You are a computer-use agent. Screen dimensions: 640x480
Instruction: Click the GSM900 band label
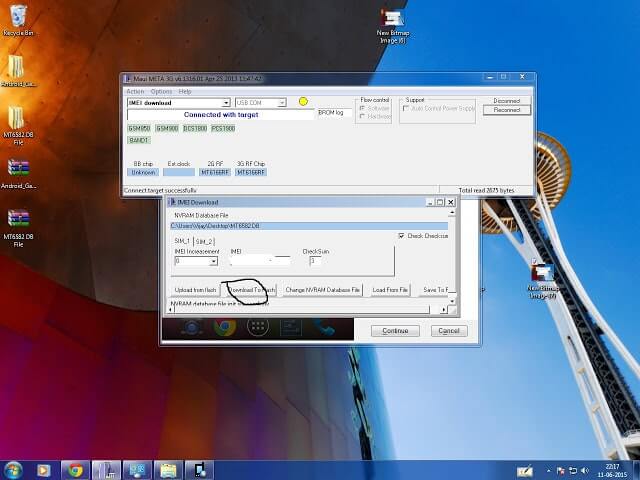[167, 128]
